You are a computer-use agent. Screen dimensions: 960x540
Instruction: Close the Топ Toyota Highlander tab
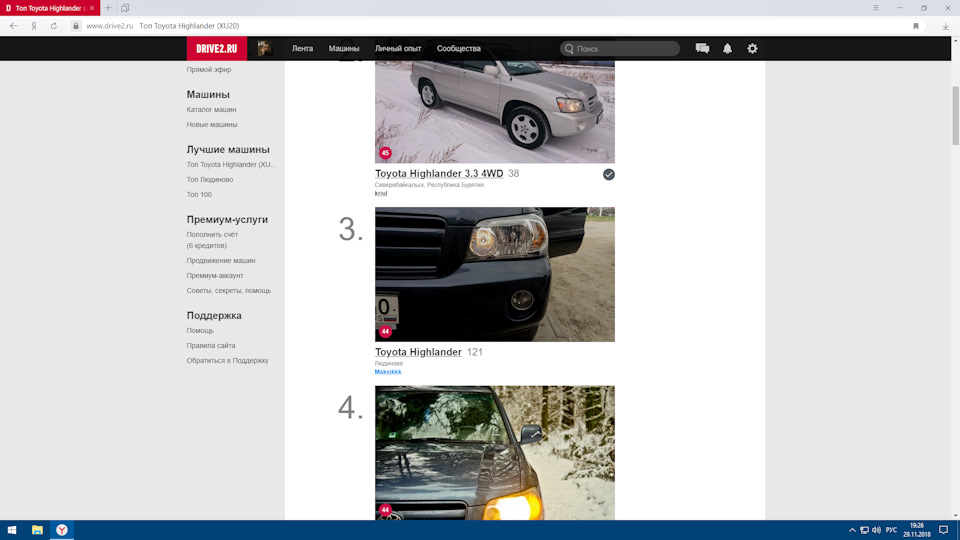pyautogui.click(x=92, y=8)
